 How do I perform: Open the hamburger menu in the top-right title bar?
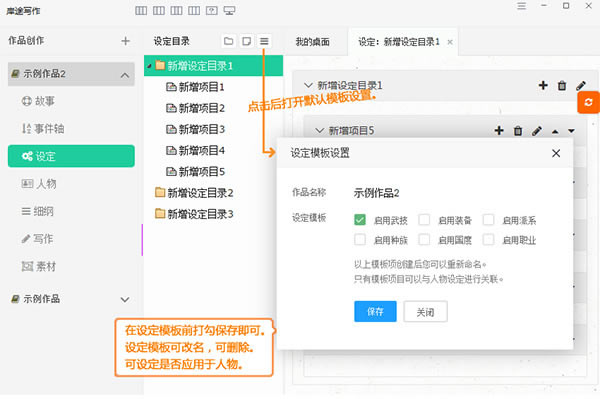coord(522,6)
